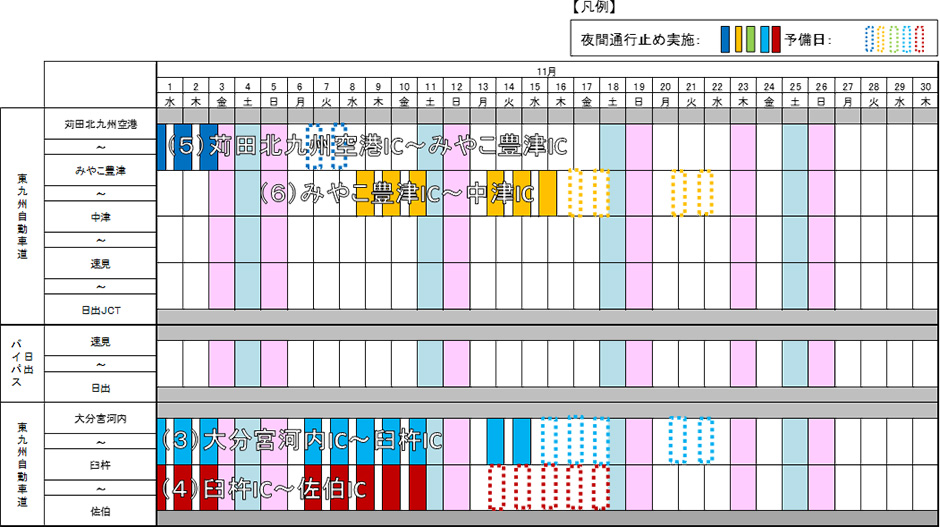Image resolution: width=940 pixels, height=527 pixels.
Task: Select date 9 in the header row
Action: [378, 87]
